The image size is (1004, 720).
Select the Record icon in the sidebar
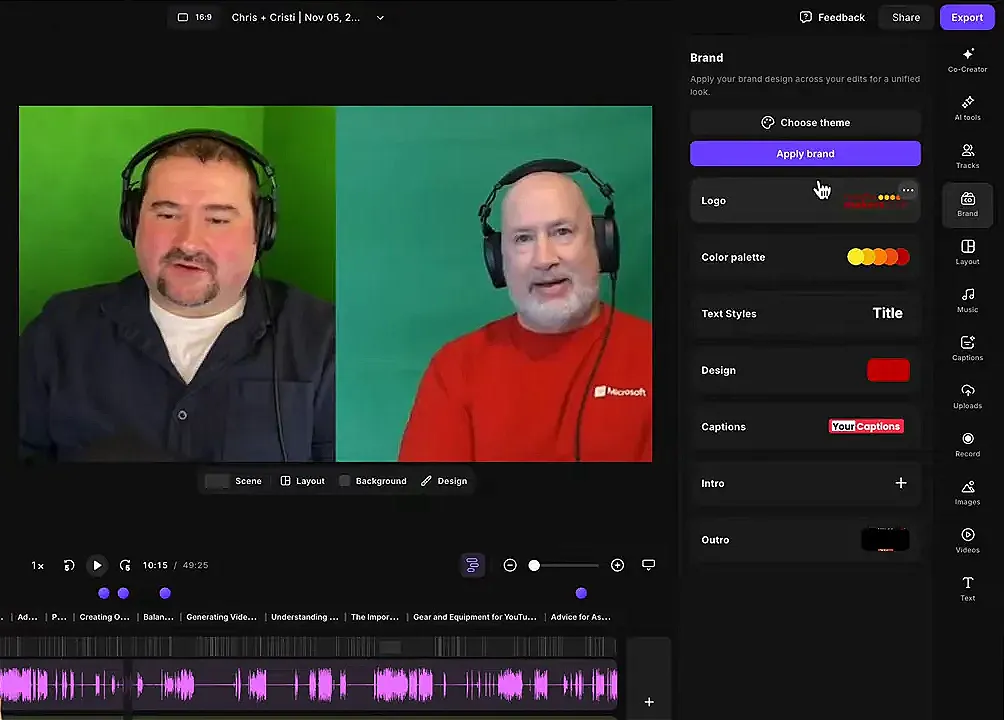click(967, 445)
